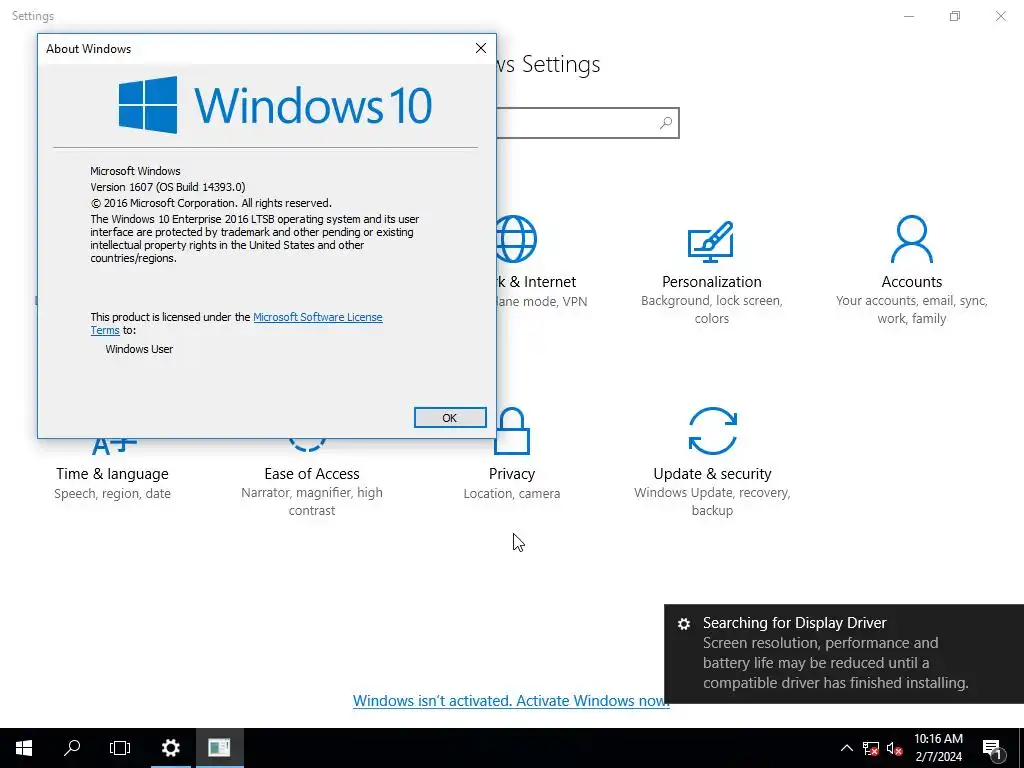Click Windows Update, recovery, backup description
This screenshot has width=1024, height=768.
pos(712,502)
